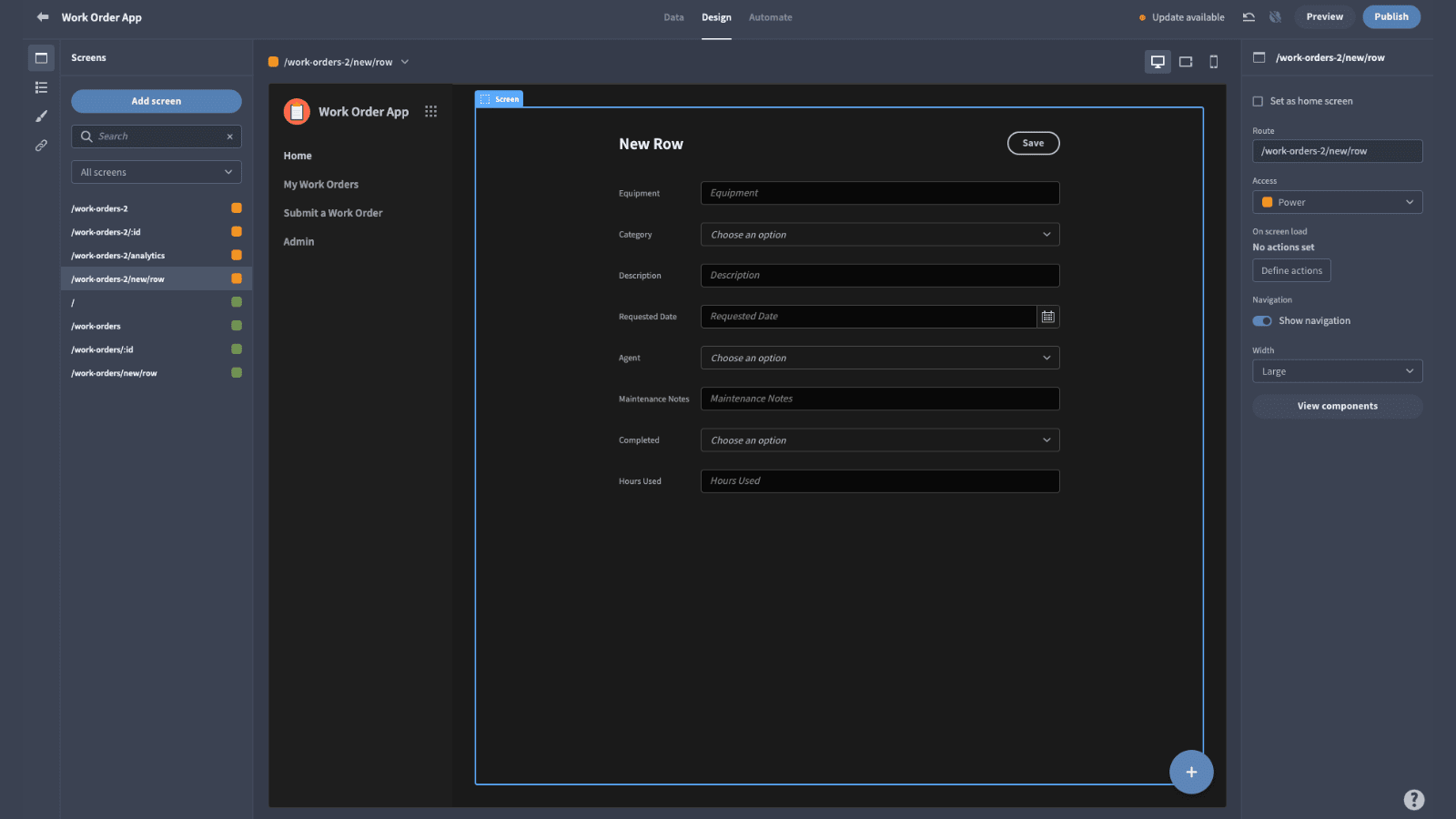Click green swatch for /work-orders/new/row
Screen dimensions: 1456x819
(237, 373)
